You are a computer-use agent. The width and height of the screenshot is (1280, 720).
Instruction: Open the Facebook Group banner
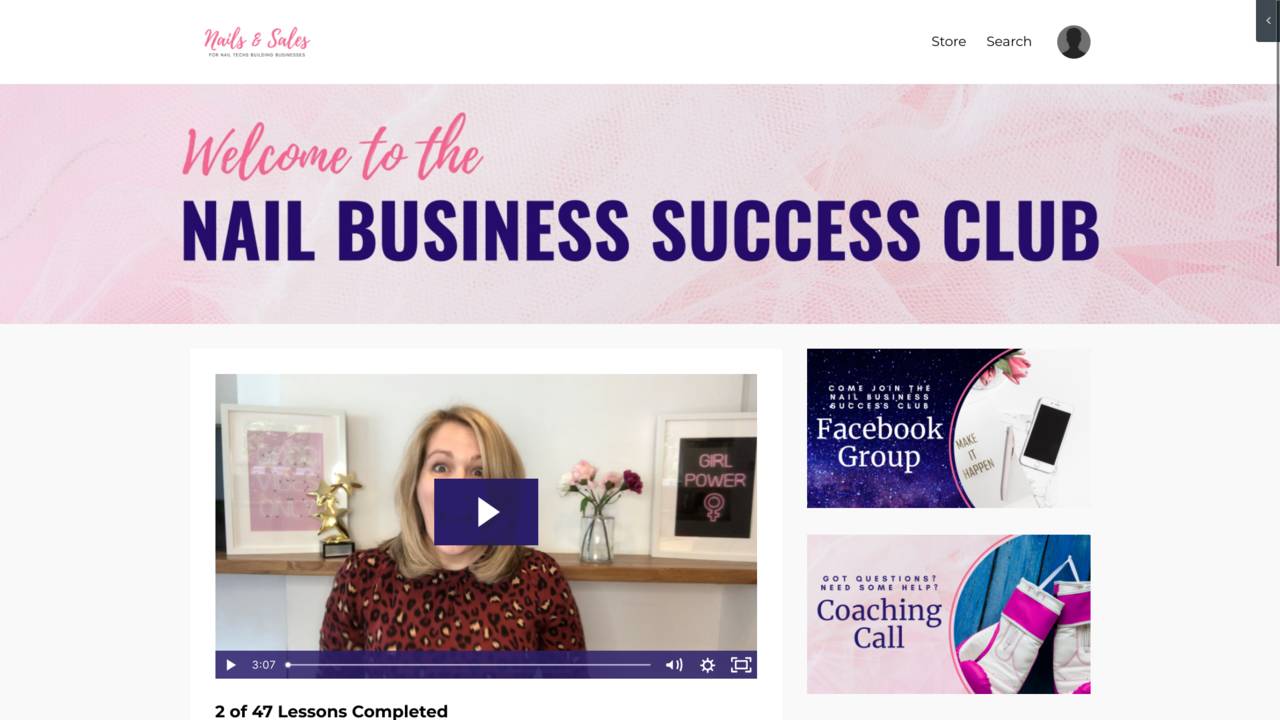pos(949,428)
